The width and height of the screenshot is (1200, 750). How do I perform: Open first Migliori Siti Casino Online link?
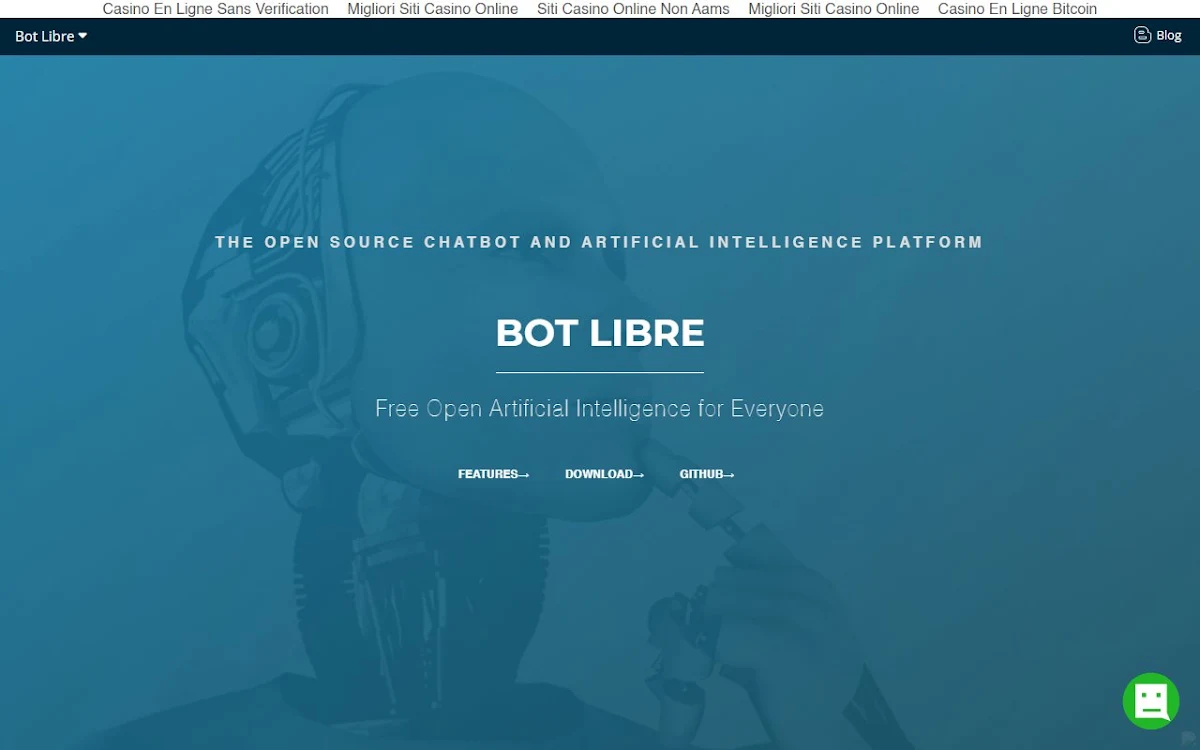[x=433, y=9]
